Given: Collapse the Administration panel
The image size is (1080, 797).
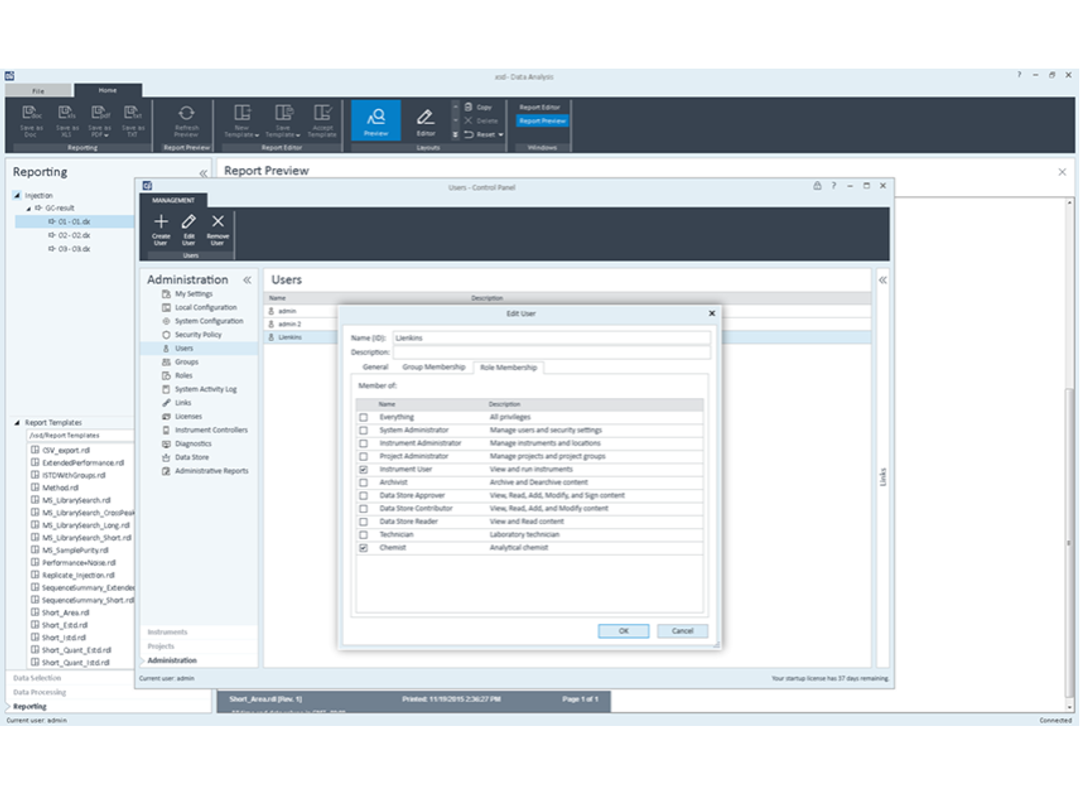Looking at the screenshot, I should tap(247, 280).
